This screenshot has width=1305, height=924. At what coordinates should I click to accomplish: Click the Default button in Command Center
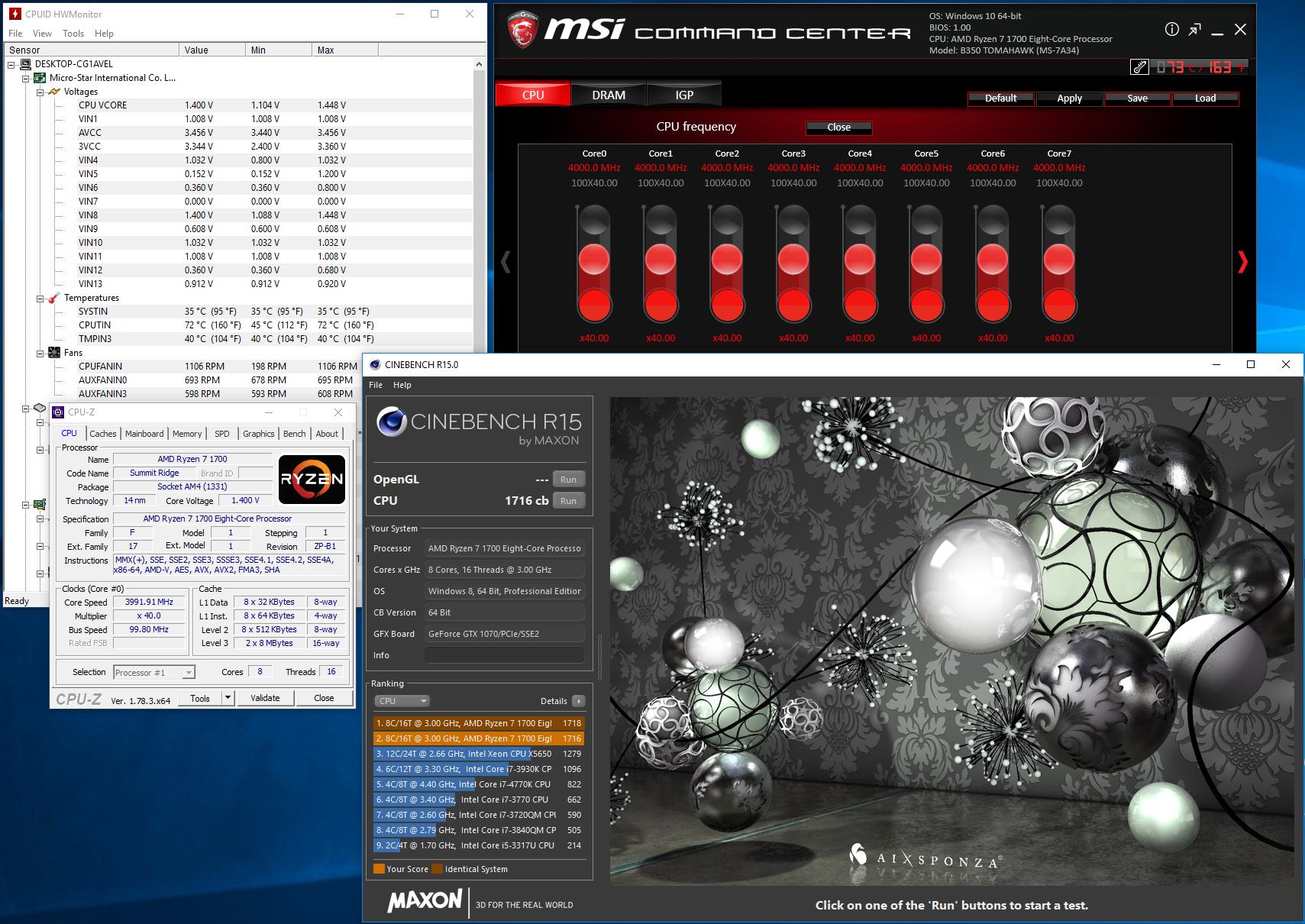click(x=1000, y=99)
